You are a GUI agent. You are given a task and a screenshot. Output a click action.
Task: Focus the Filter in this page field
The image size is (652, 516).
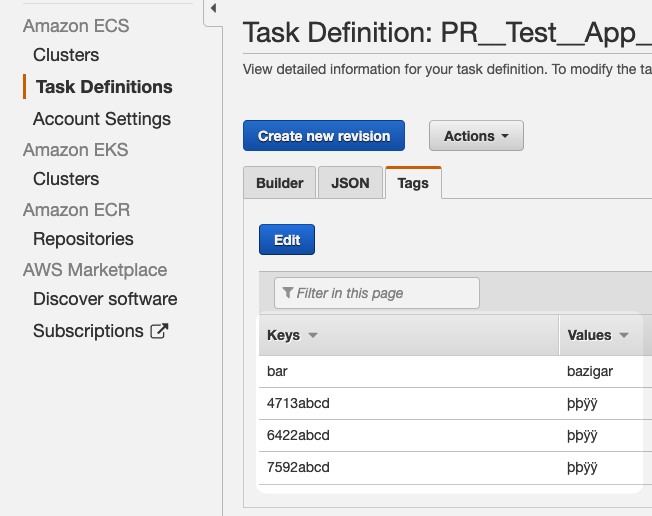pyautogui.click(x=377, y=293)
